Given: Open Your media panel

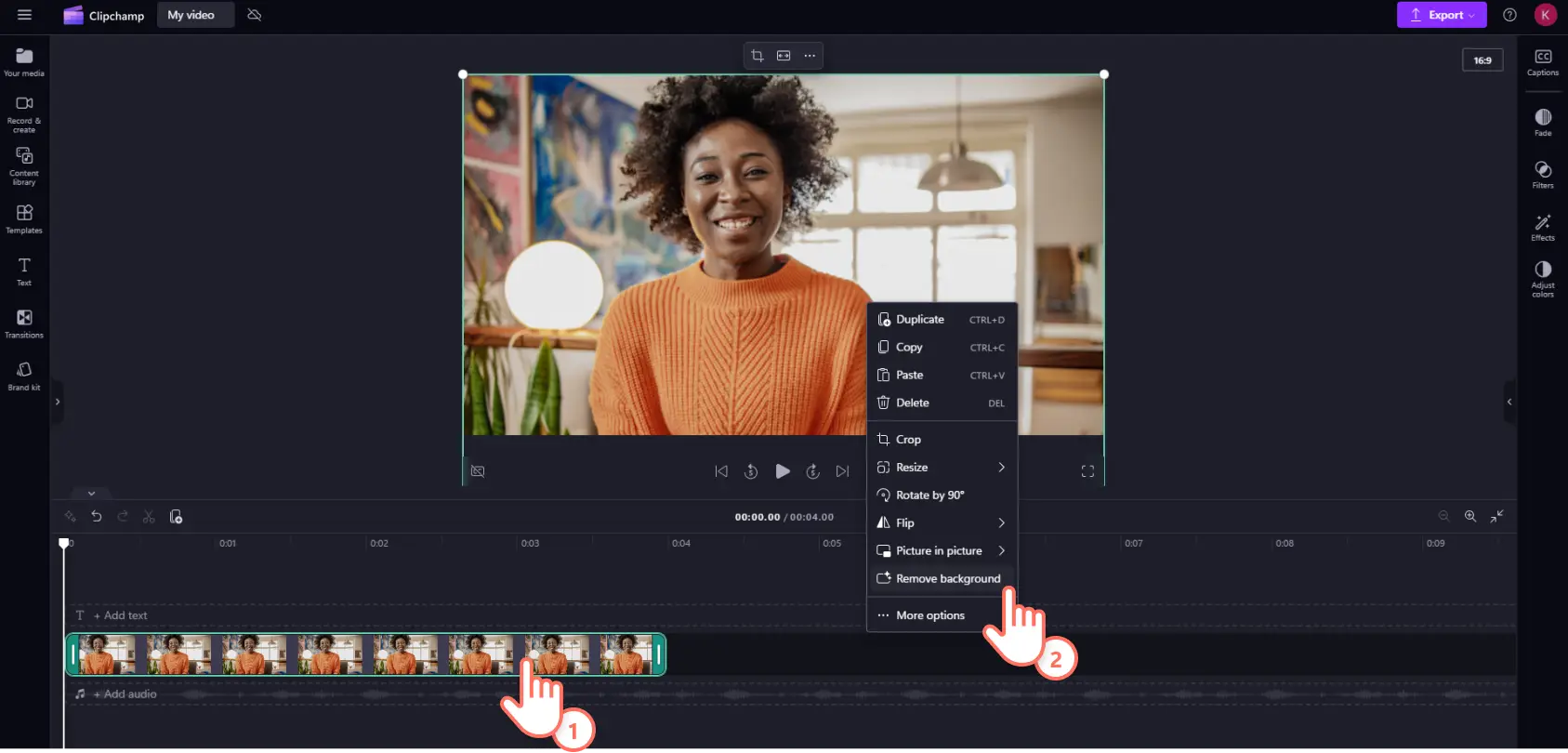Looking at the screenshot, I should coord(24,62).
